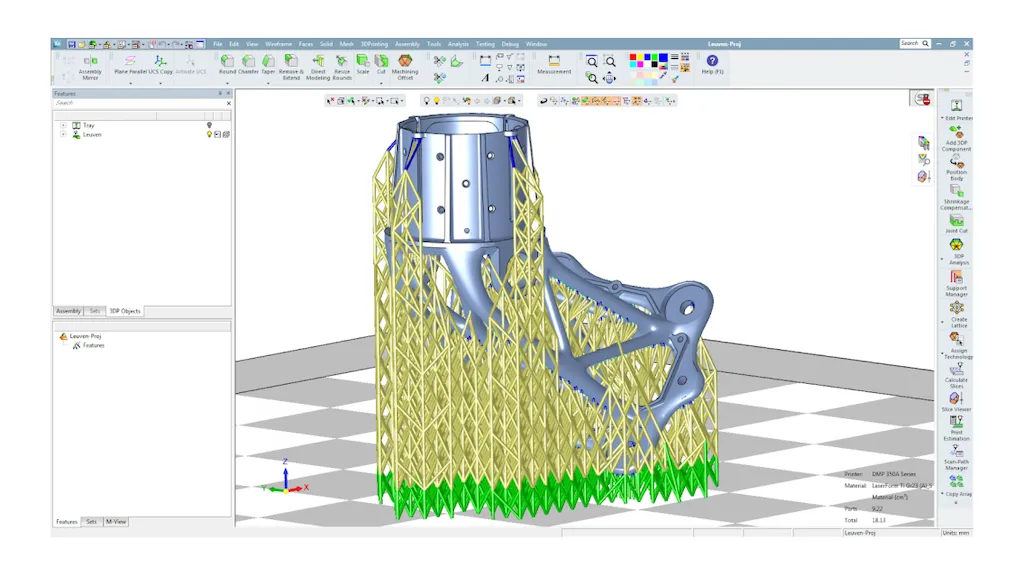Click the Scale tool icon
1024x576 pixels.
point(362,61)
